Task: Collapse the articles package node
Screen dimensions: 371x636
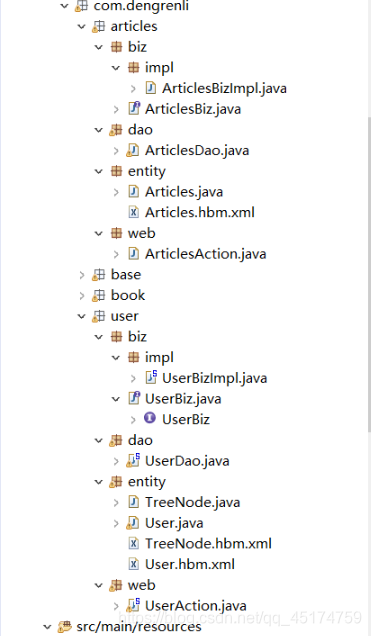Action: [x=81, y=27]
